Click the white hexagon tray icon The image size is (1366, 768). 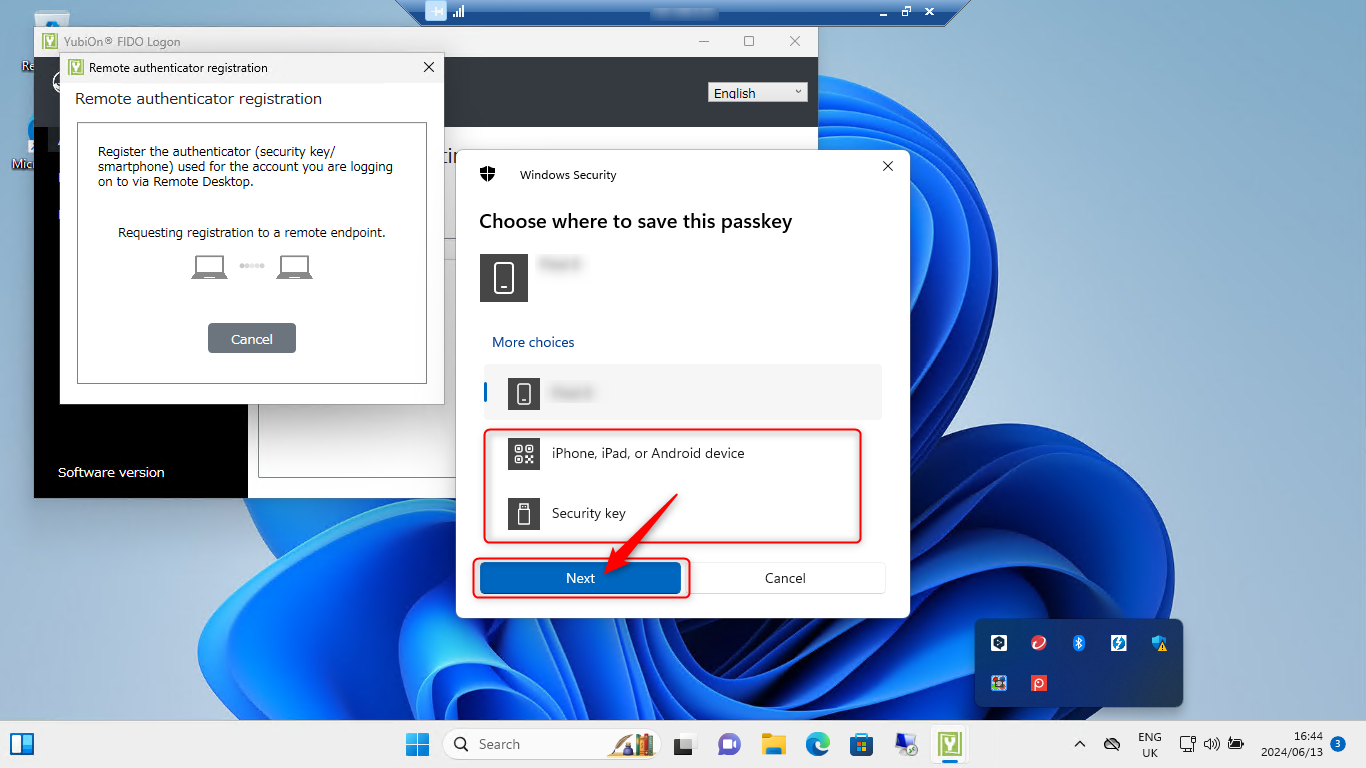999,643
